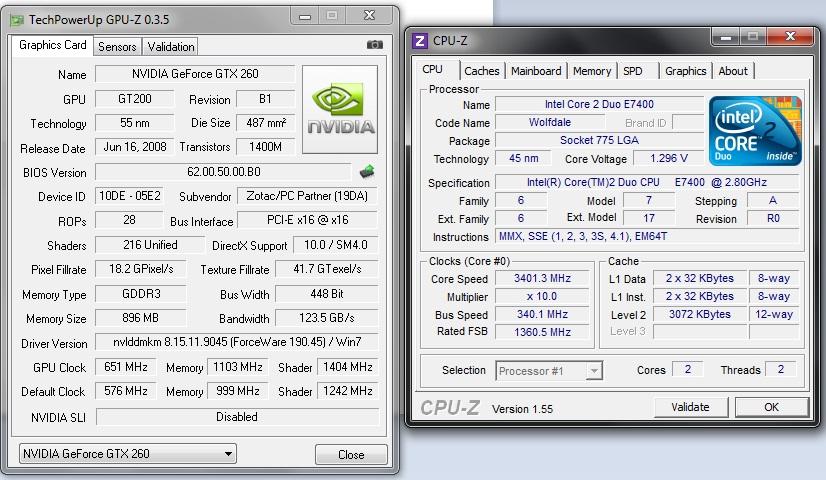Click the Shaders value 216 Unified
This screenshot has width=826, height=480.
150,245
